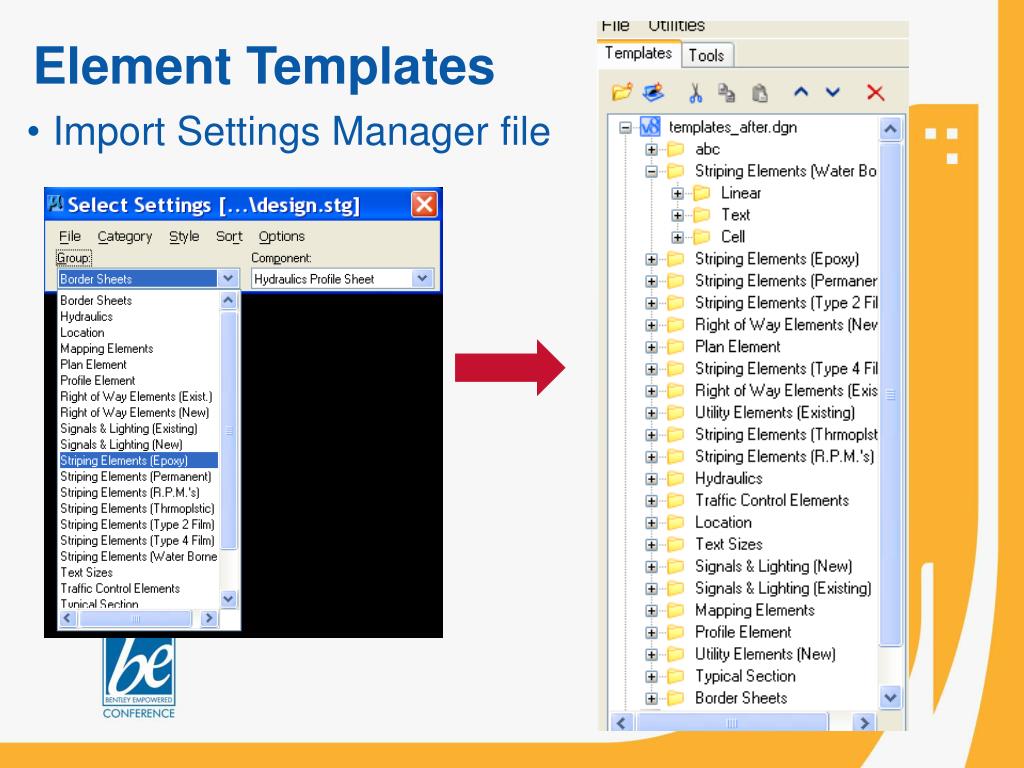
Task: Select Location in the Group list
Action: point(82,332)
